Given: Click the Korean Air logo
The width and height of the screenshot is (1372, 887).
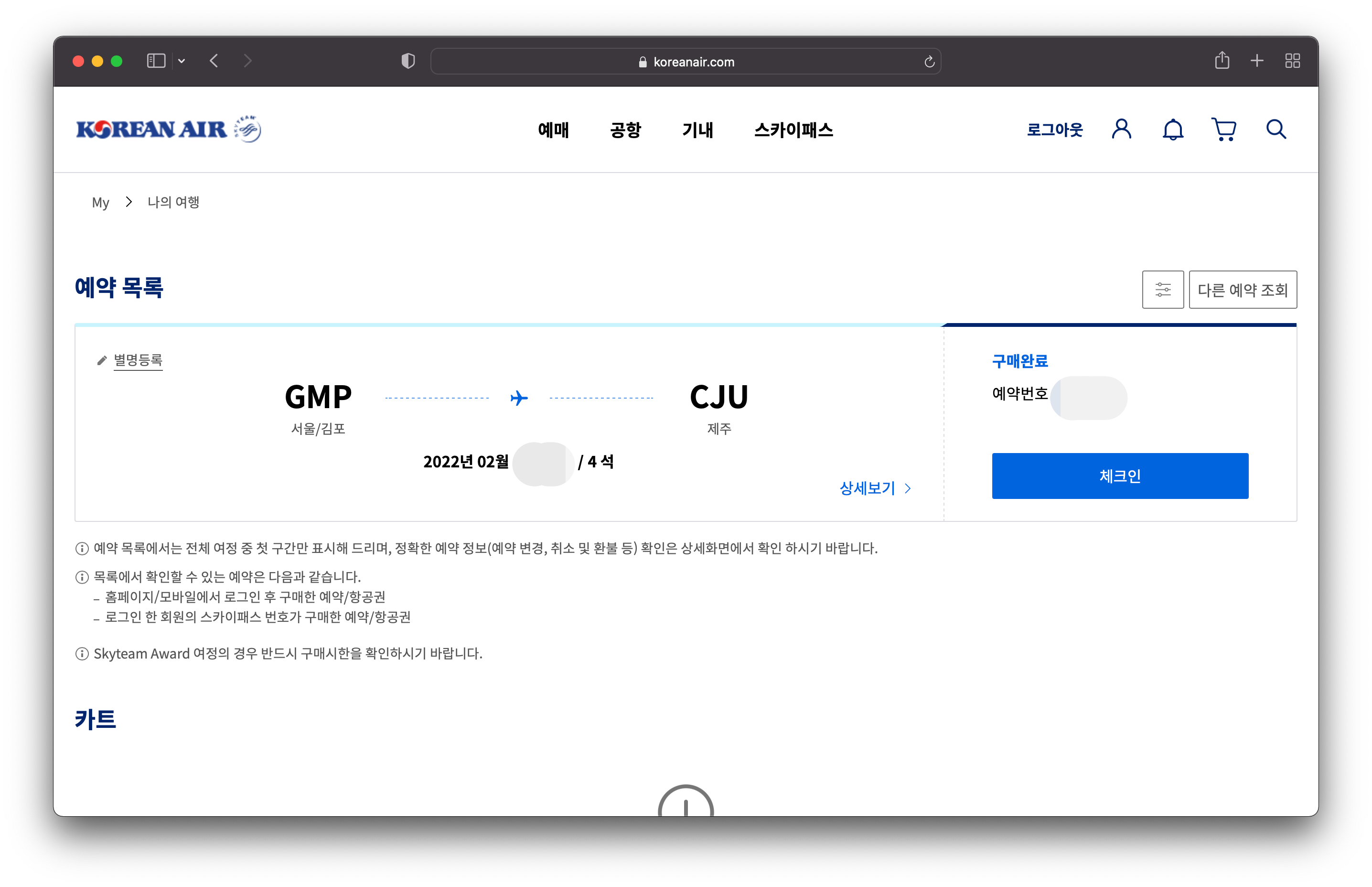Looking at the screenshot, I should tap(168, 129).
